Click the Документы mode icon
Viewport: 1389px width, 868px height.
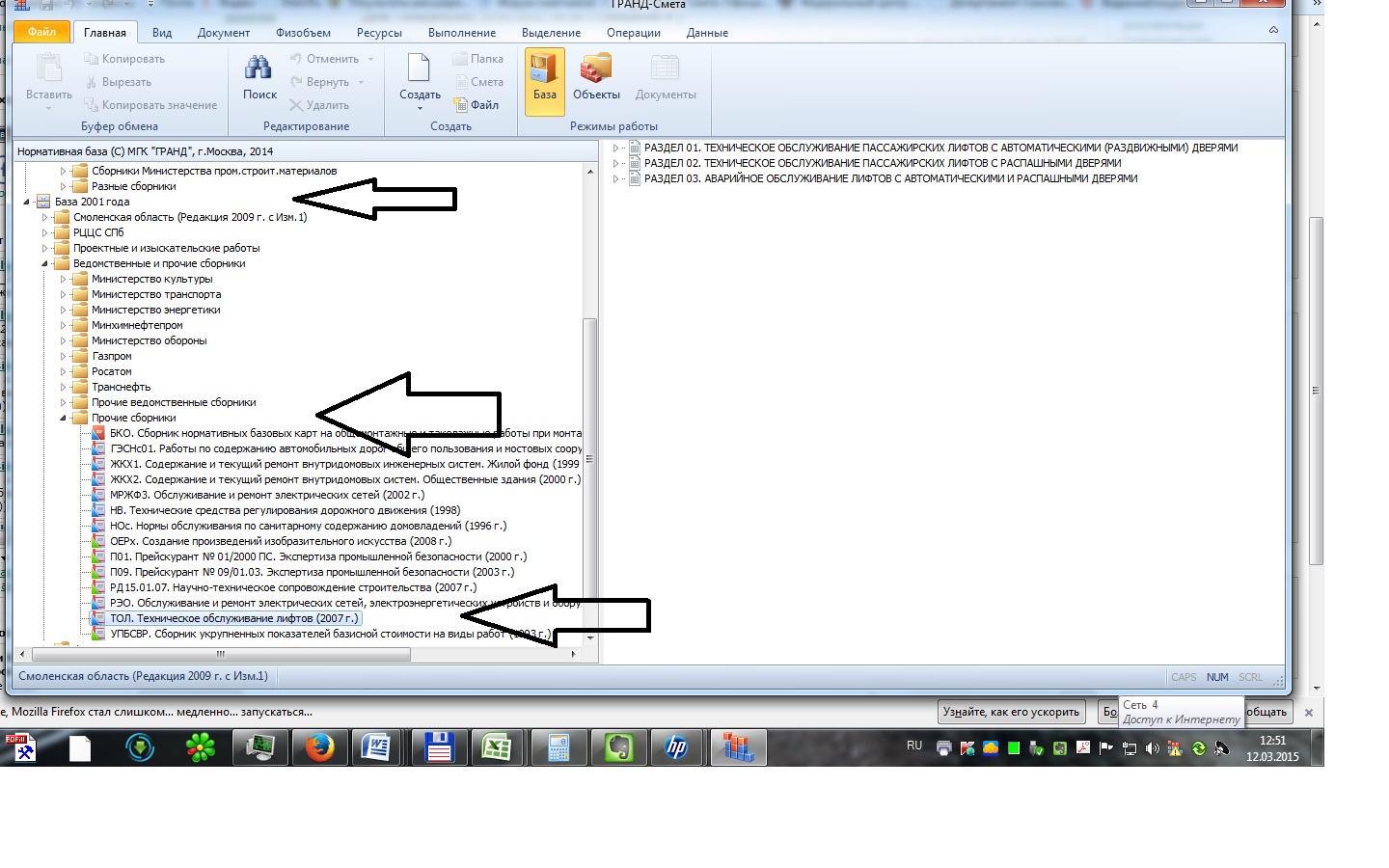click(x=666, y=77)
